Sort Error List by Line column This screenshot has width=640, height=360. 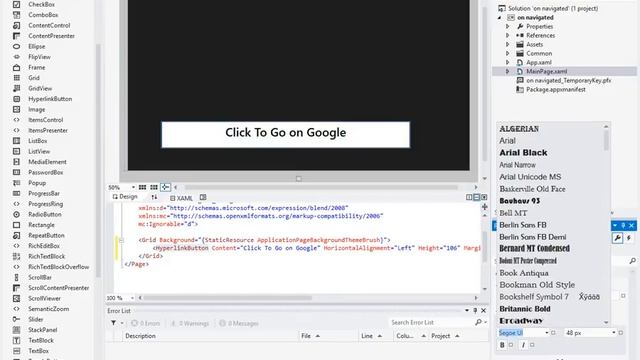point(367,336)
